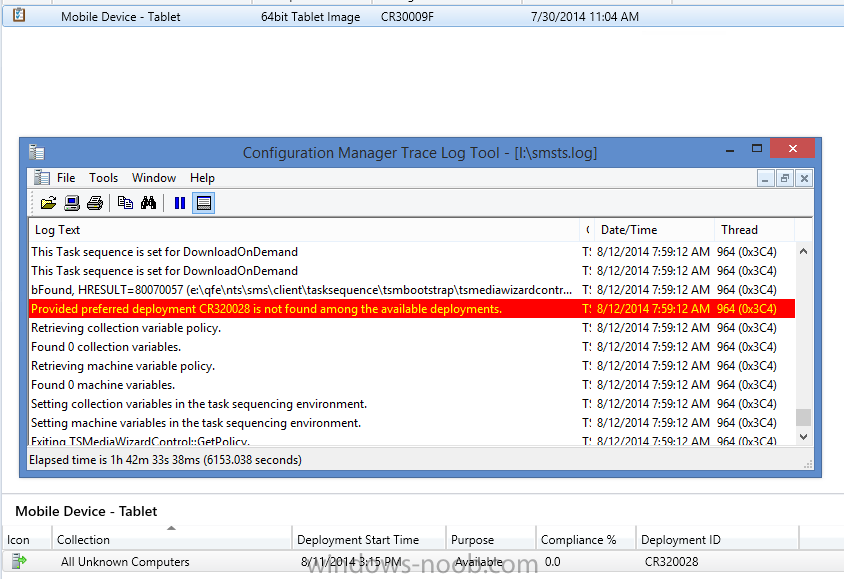Click the thread cell of 'Found 0 machine variables.' row
Viewport: 844px width, 579px height.
(747, 385)
